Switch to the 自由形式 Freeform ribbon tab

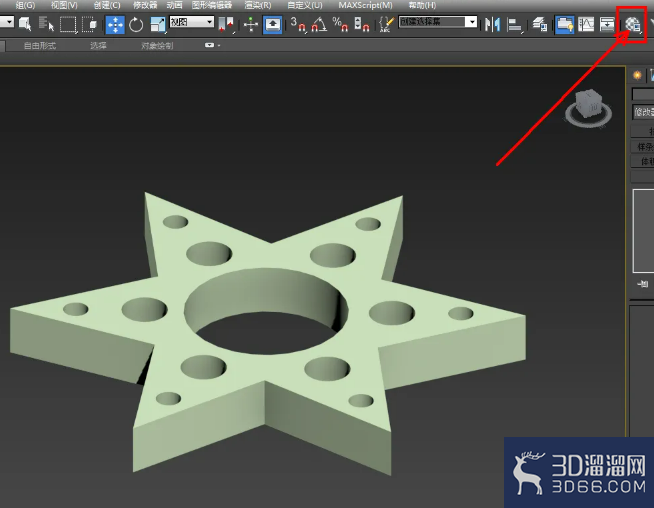[40, 45]
